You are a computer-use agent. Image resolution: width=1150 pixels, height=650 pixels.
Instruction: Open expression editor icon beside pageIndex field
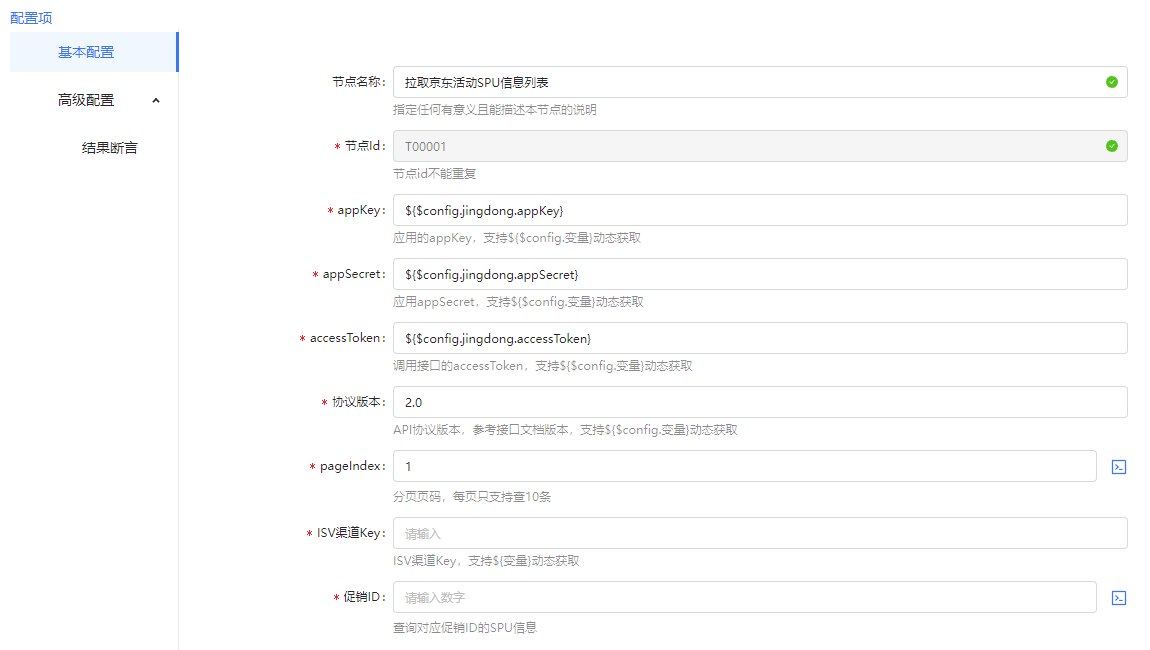click(x=1119, y=467)
